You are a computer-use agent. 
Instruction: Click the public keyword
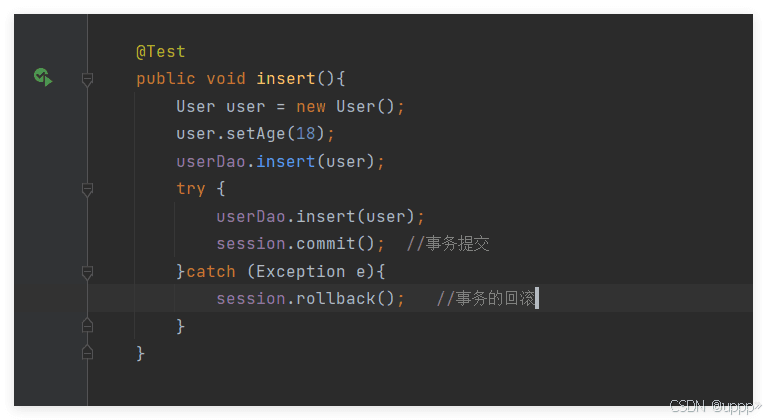166,79
